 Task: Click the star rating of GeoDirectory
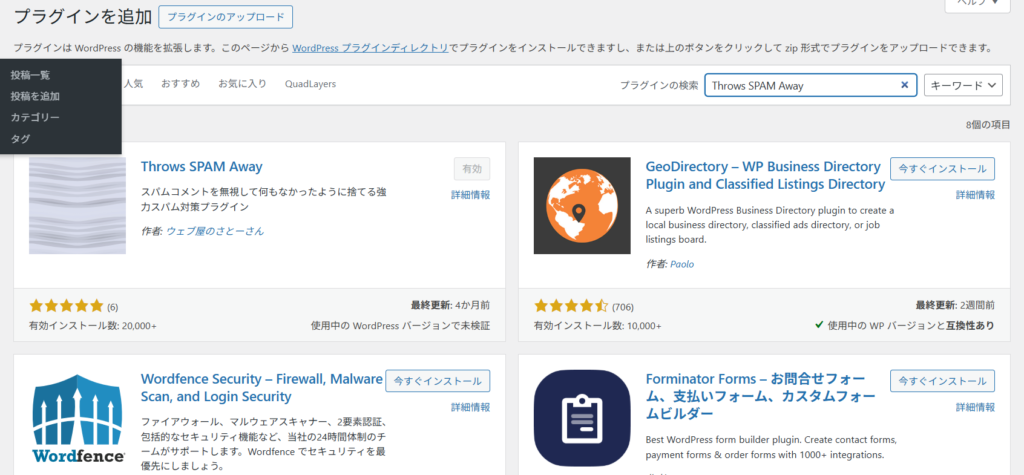tap(571, 306)
